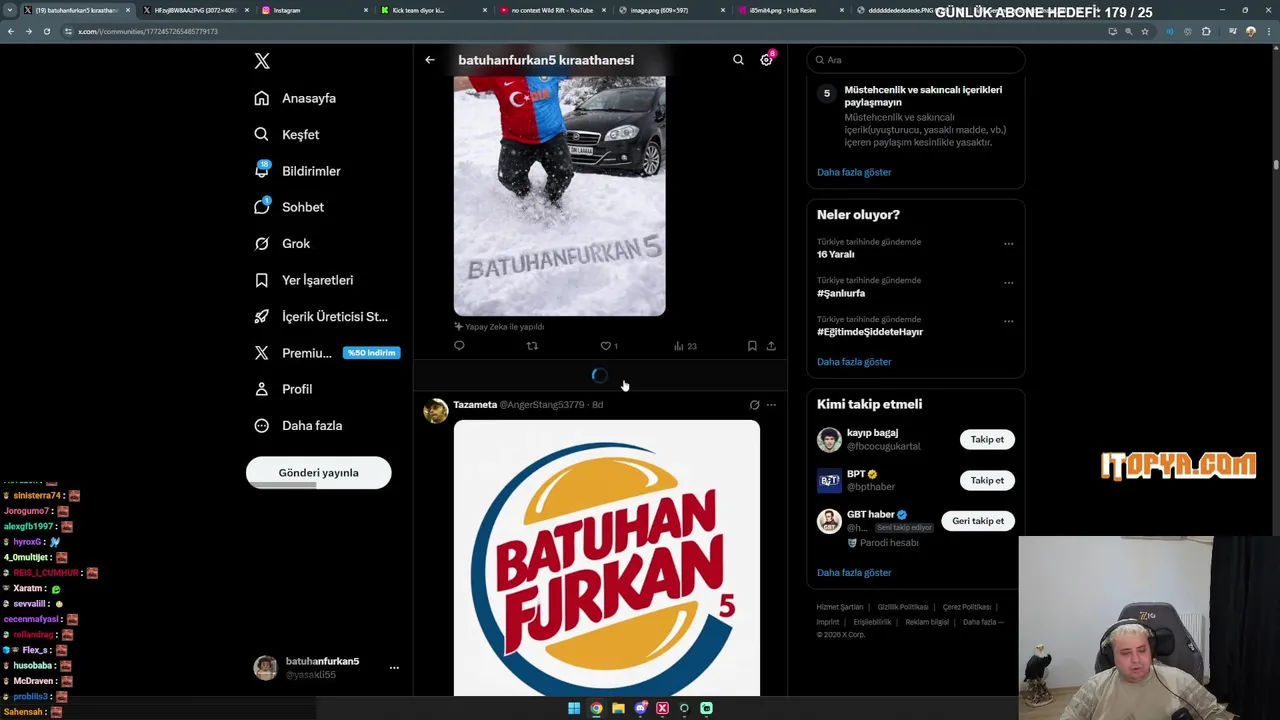The width and height of the screenshot is (1280, 720).
Task: Open GBT haber profile avatar
Action: click(x=829, y=521)
